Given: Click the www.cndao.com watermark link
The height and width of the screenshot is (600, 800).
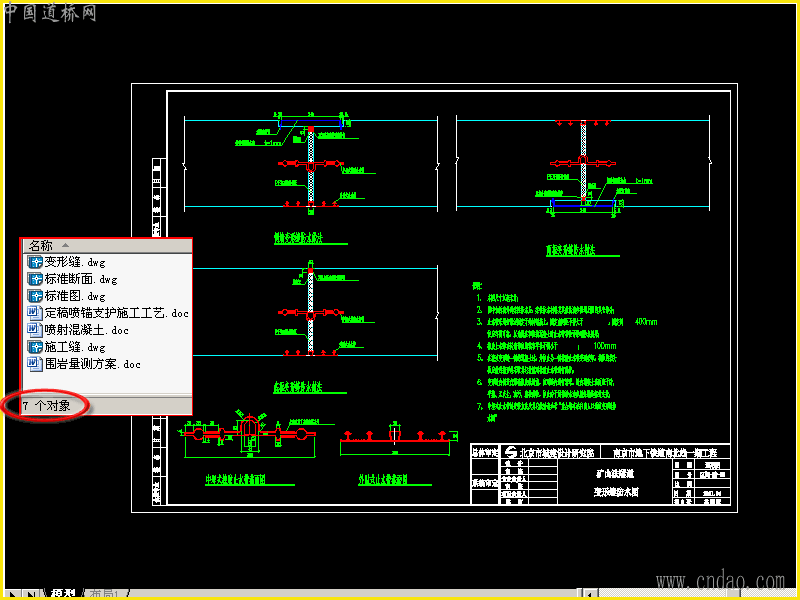Looking at the screenshot, I should tap(720, 581).
